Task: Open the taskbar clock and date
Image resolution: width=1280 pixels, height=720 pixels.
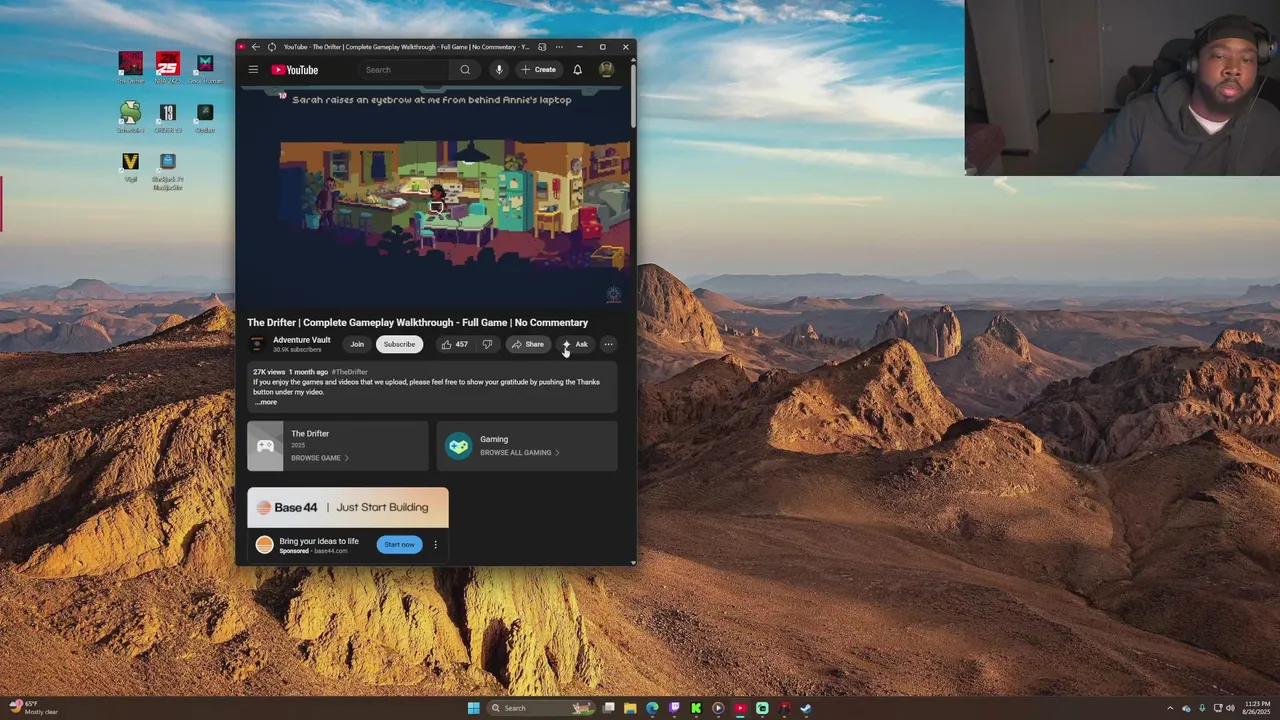Action: [x=1258, y=708]
